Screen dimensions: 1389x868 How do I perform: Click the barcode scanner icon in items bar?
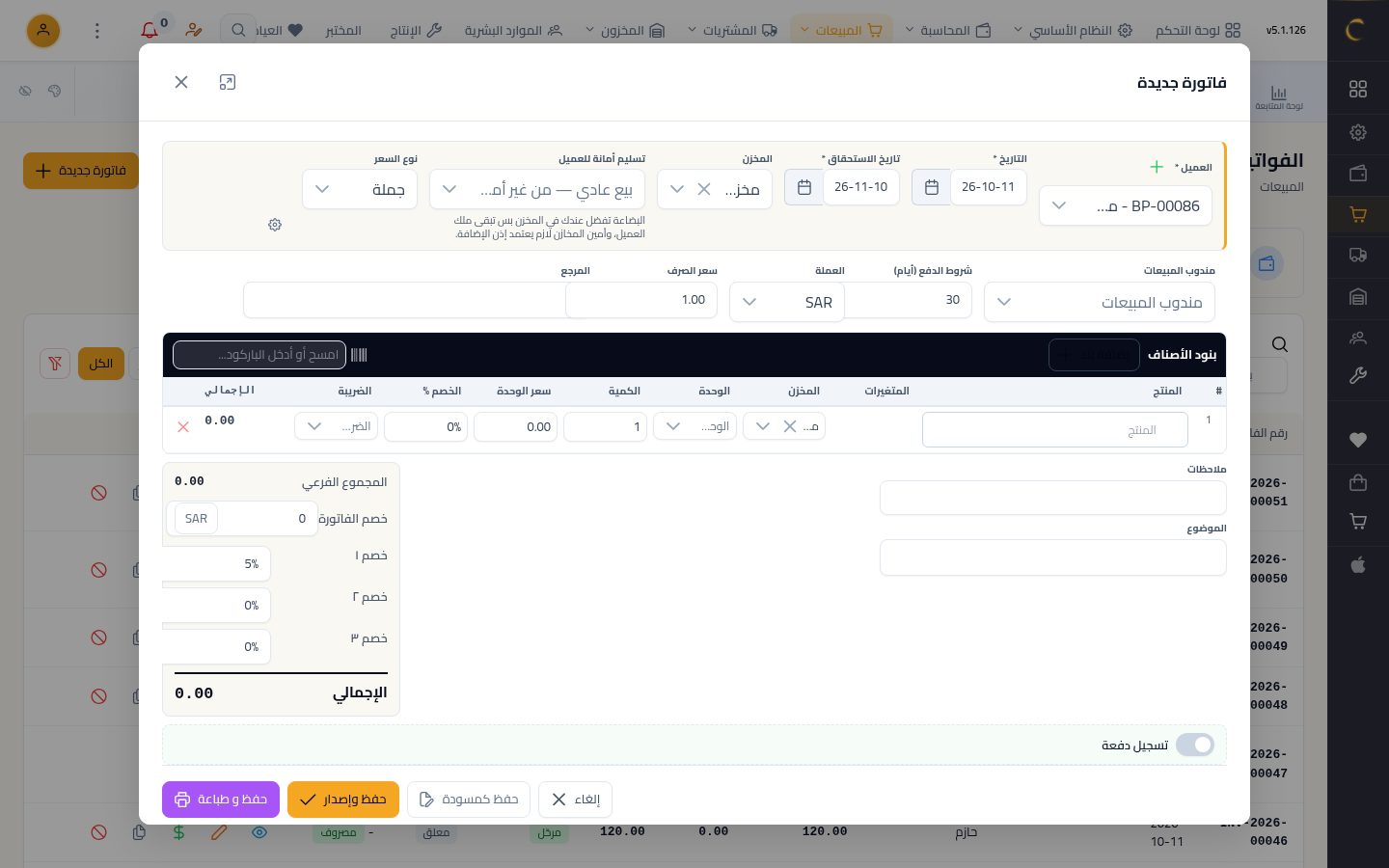(x=359, y=355)
